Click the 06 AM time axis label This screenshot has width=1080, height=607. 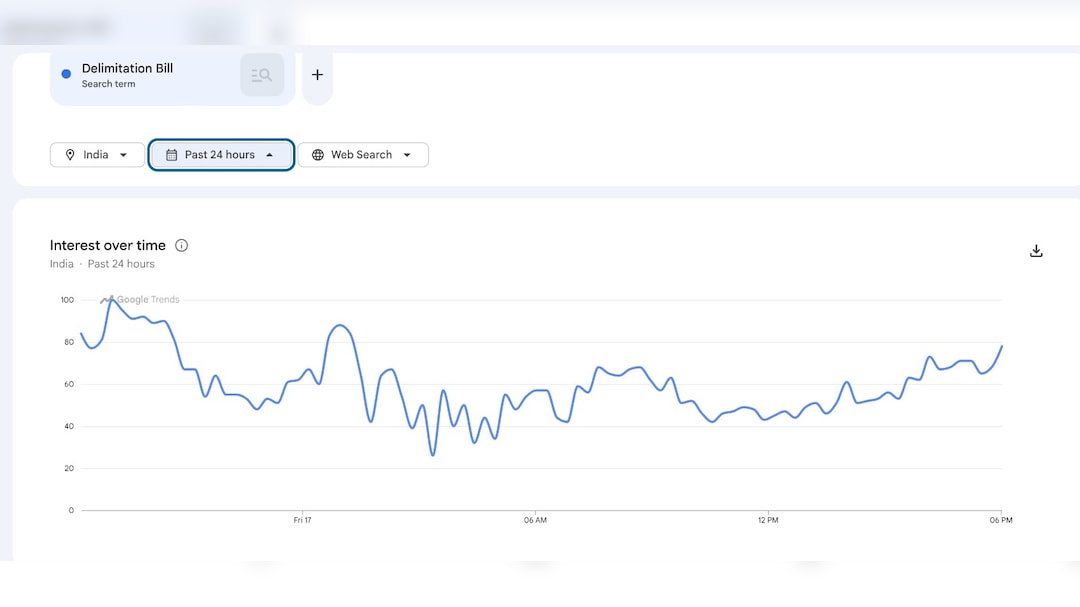[x=535, y=520]
